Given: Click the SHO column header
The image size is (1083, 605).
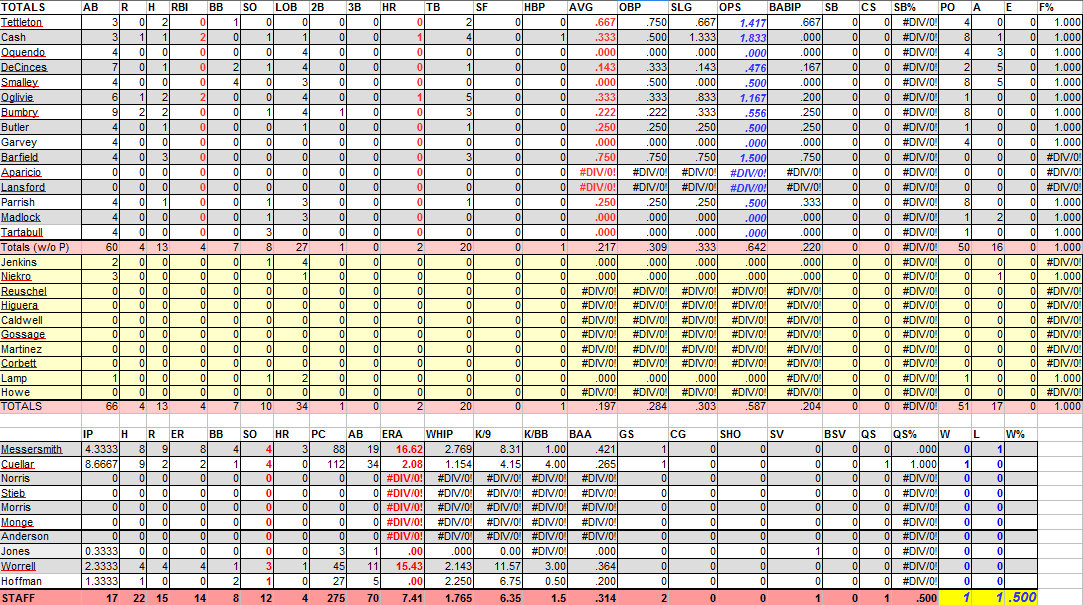Looking at the screenshot, I should coord(742,434).
